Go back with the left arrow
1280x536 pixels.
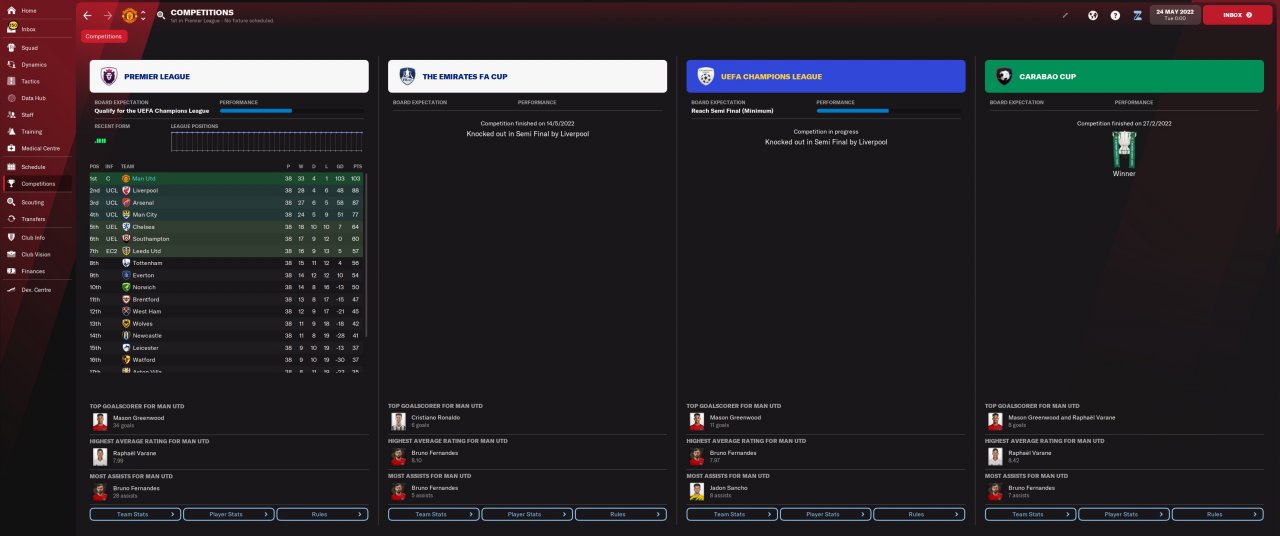tap(87, 15)
